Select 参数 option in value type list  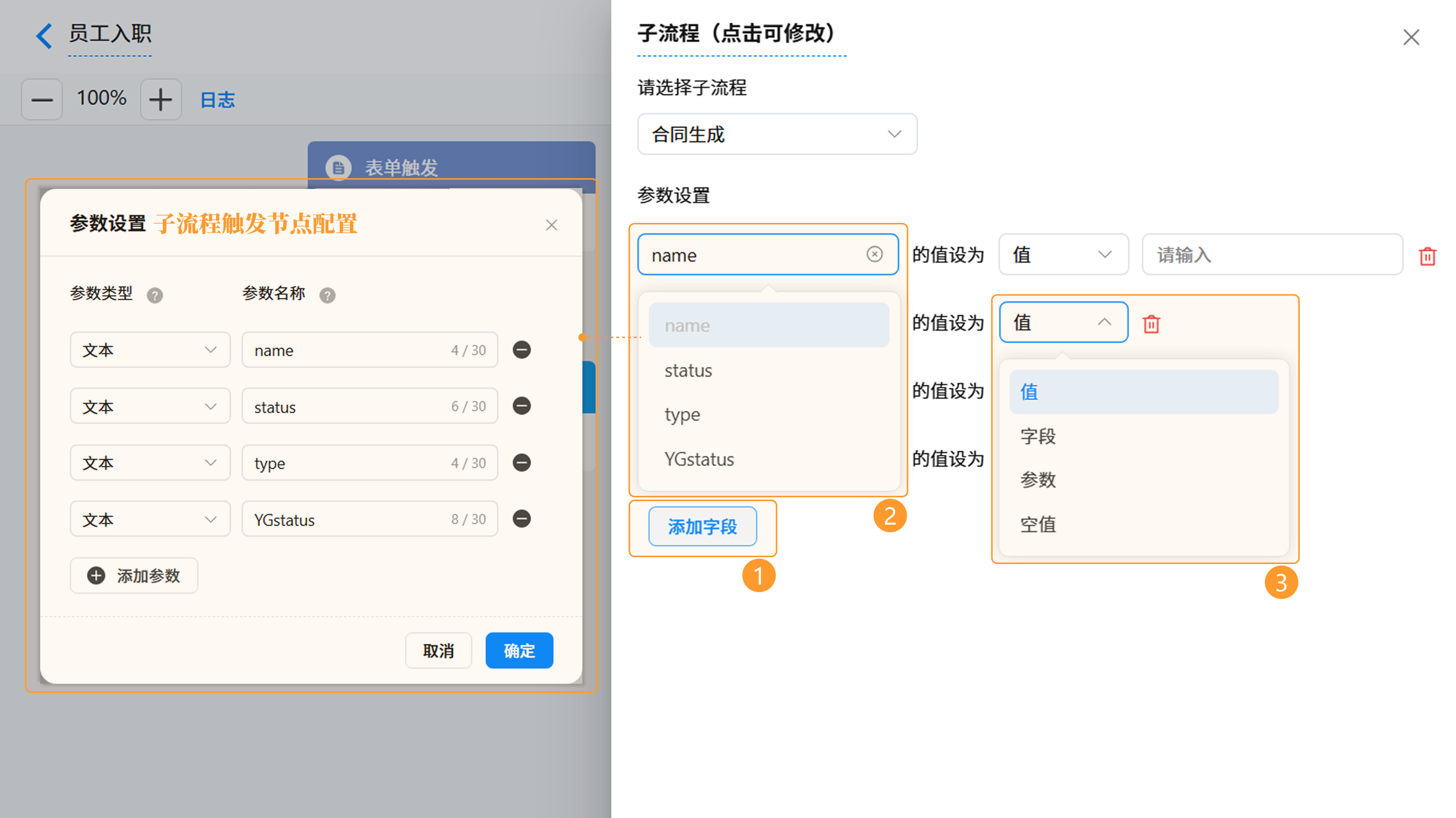pyautogui.click(x=1144, y=480)
